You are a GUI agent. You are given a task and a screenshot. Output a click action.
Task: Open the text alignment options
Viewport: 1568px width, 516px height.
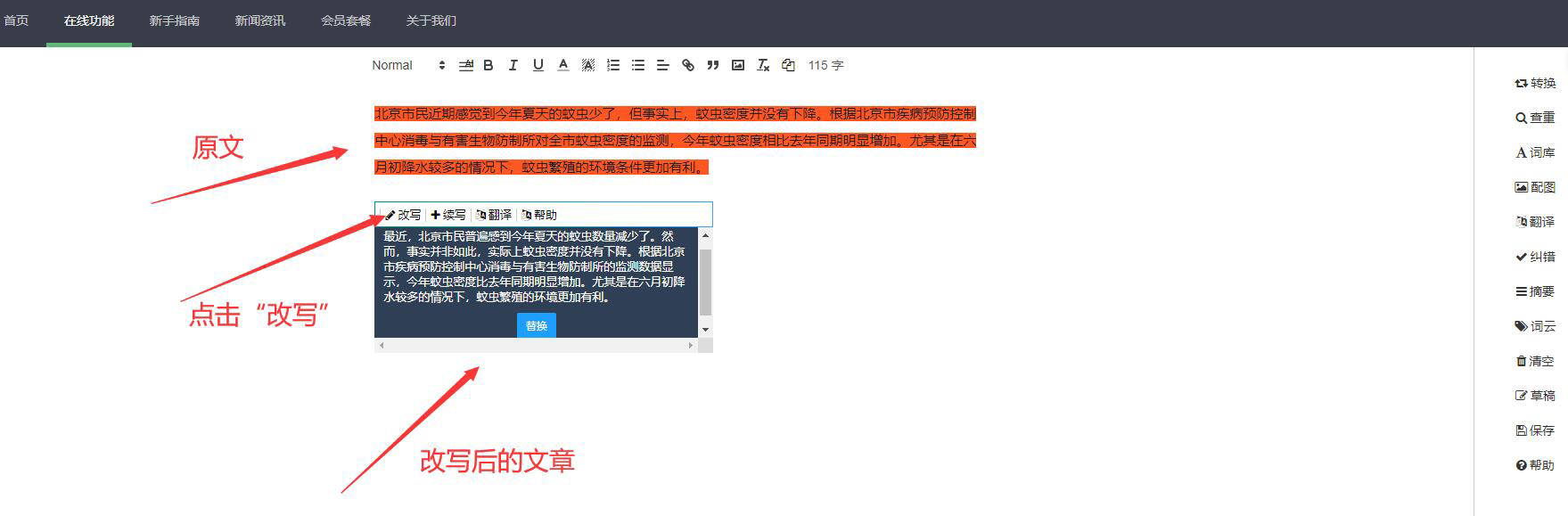click(662, 65)
